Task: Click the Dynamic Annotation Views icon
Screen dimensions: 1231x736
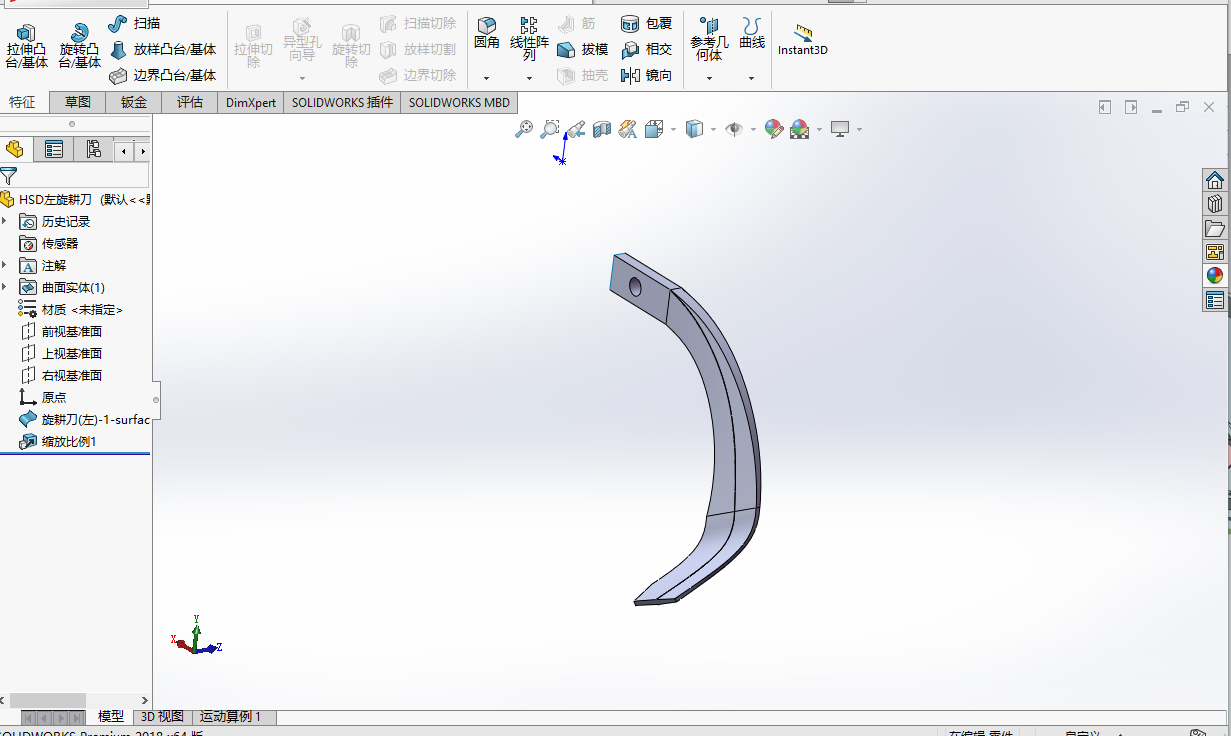Action: point(627,129)
